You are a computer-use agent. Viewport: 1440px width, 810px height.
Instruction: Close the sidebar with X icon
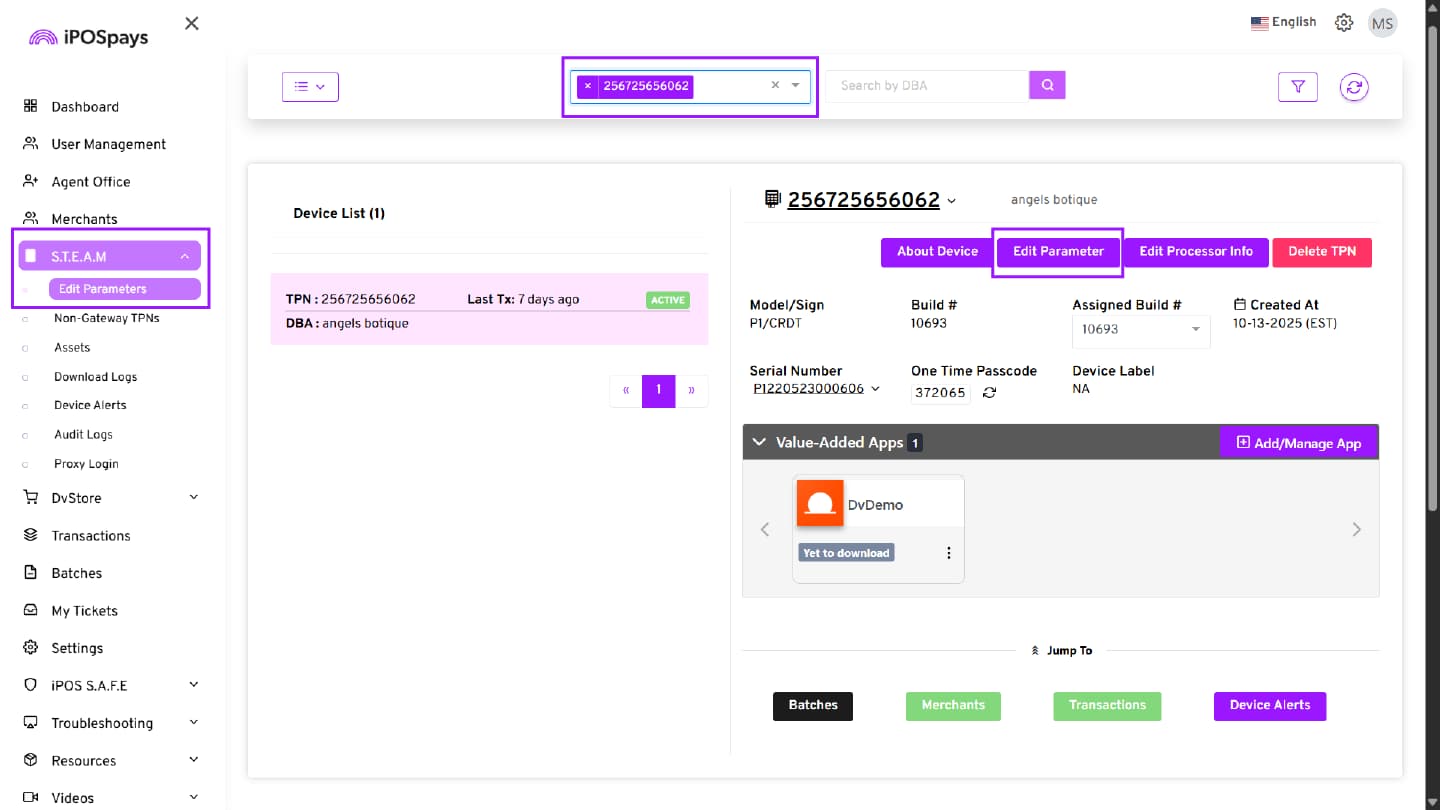[x=192, y=23]
